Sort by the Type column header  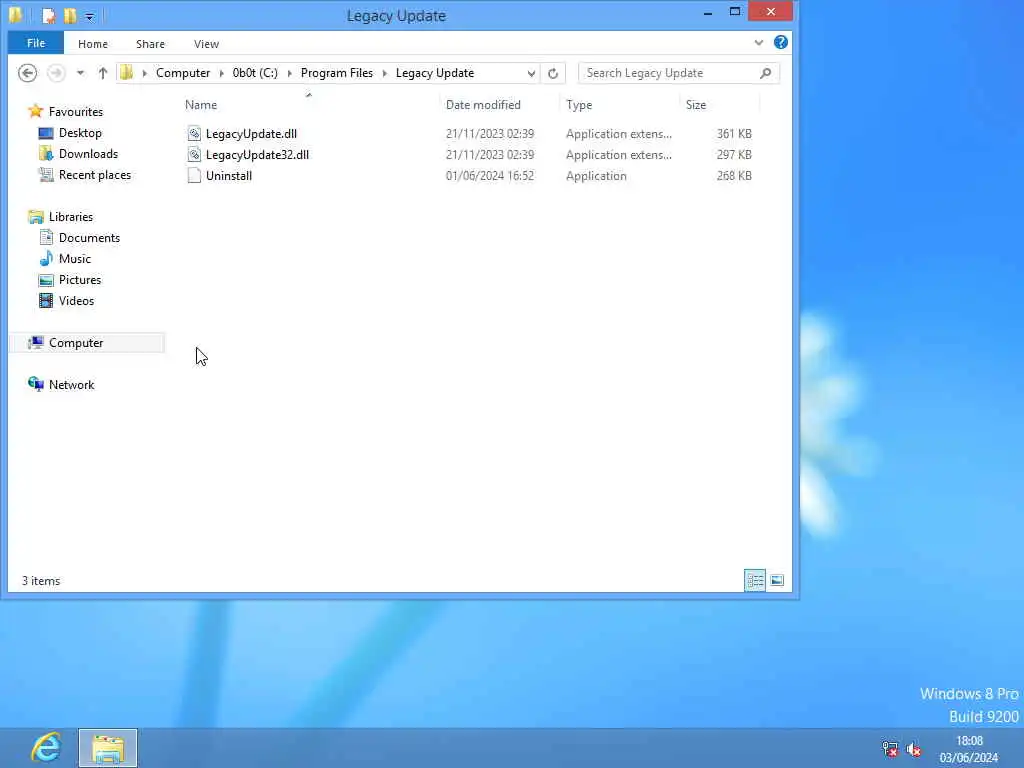[x=579, y=104]
